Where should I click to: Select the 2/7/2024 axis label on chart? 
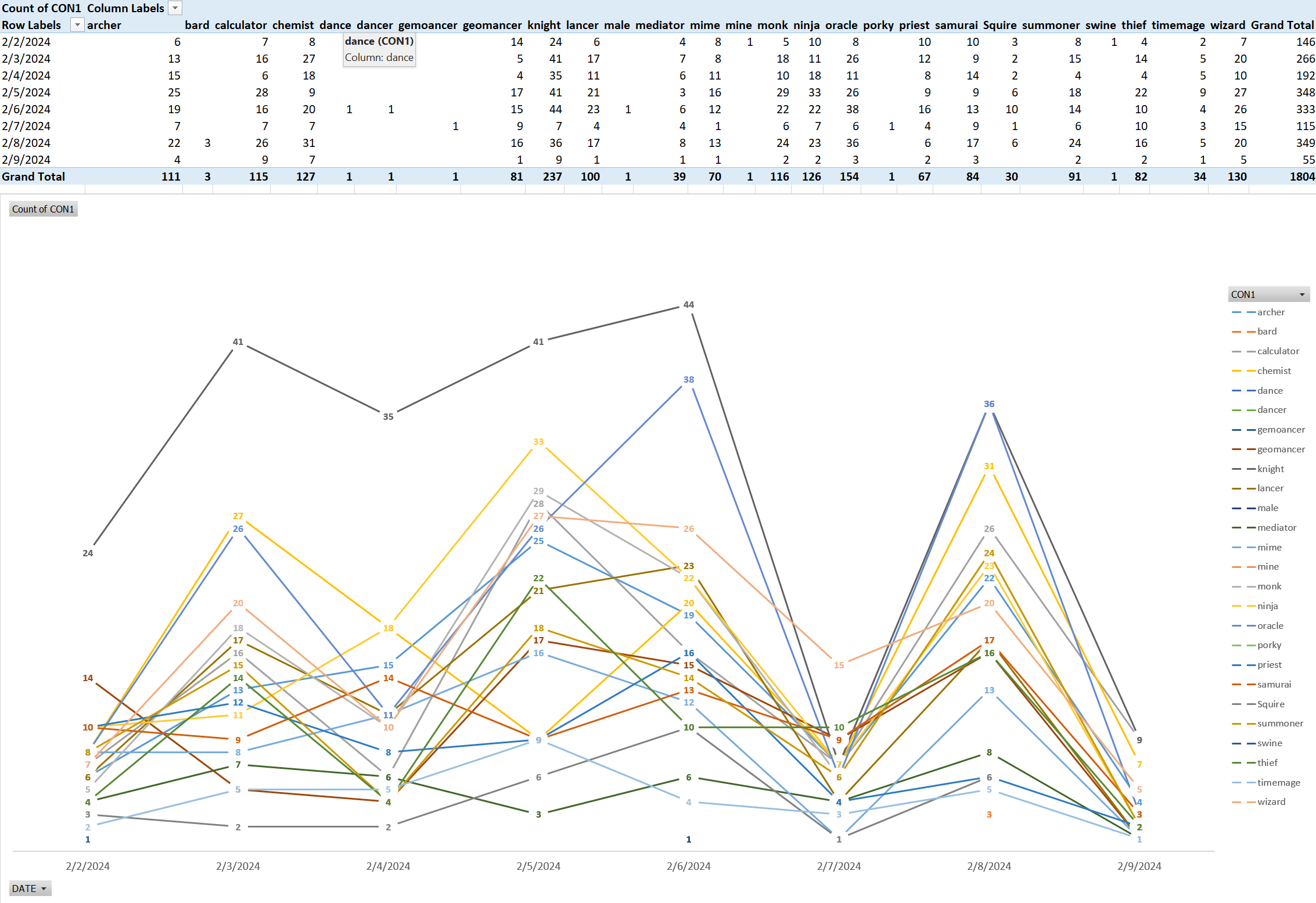(839, 866)
